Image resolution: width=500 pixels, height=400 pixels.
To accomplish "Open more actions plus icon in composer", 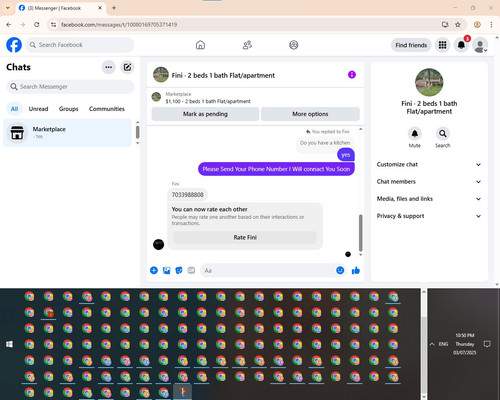I will click(x=154, y=270).
